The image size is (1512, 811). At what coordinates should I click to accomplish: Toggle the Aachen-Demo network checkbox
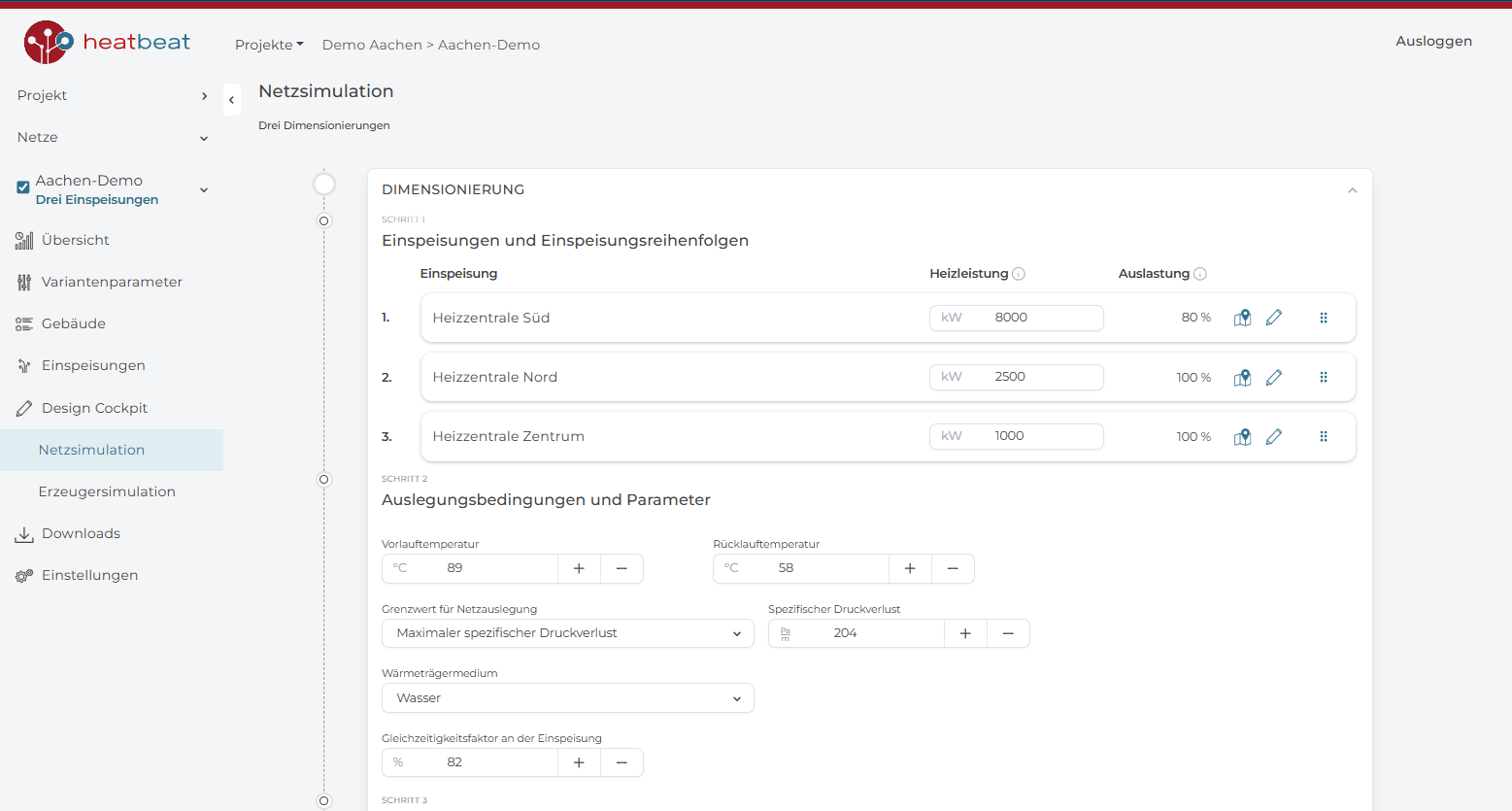pyautogui.click(x=23, y=187)
